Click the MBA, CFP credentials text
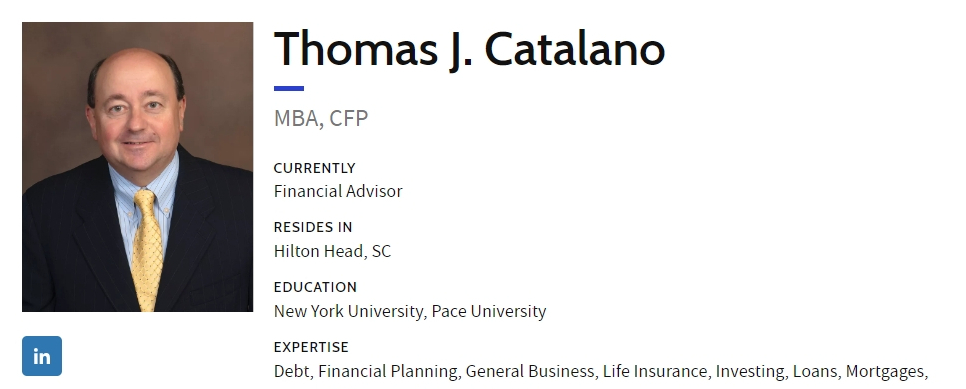Viewport: 966px width, 389px height. (x=320, y=118)
